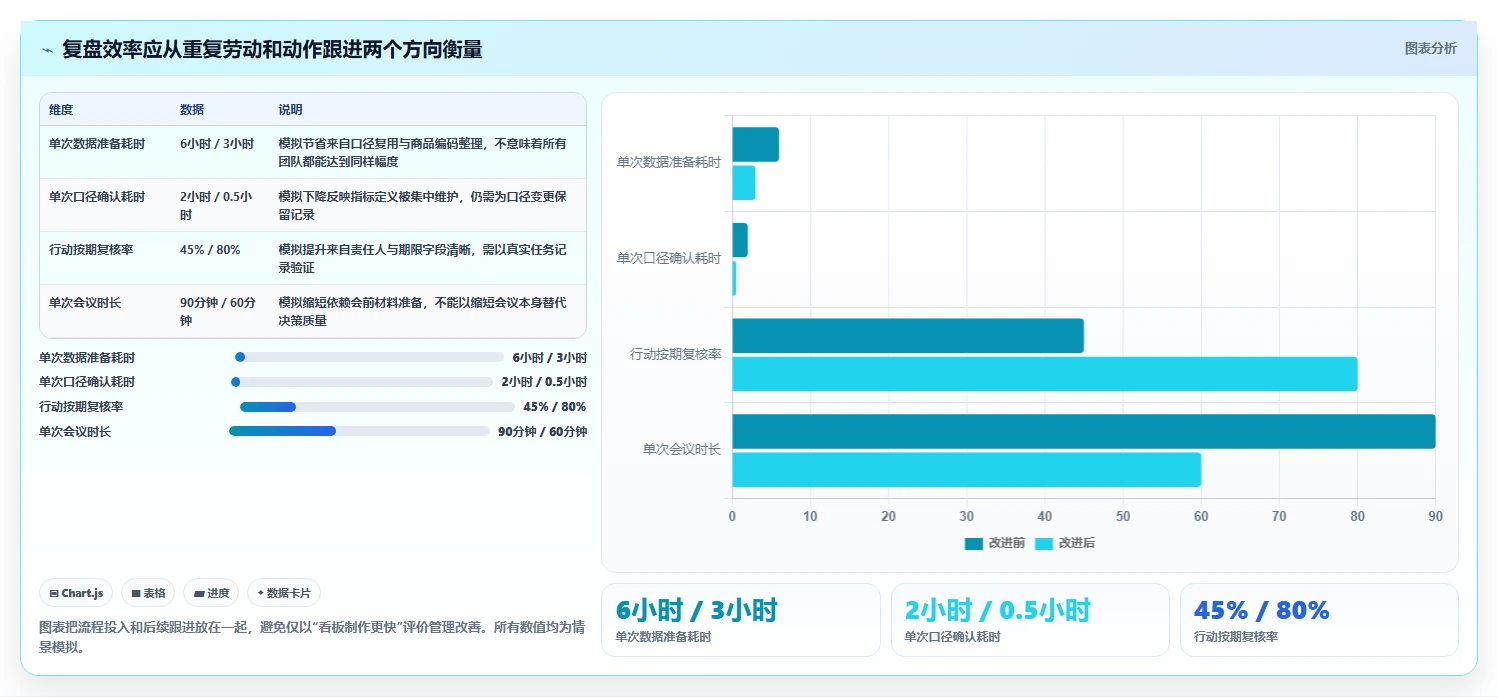Click chart y-axis label 单次会议时长
Viewport: 1498px width, 697px height.
tap(682, 450)
